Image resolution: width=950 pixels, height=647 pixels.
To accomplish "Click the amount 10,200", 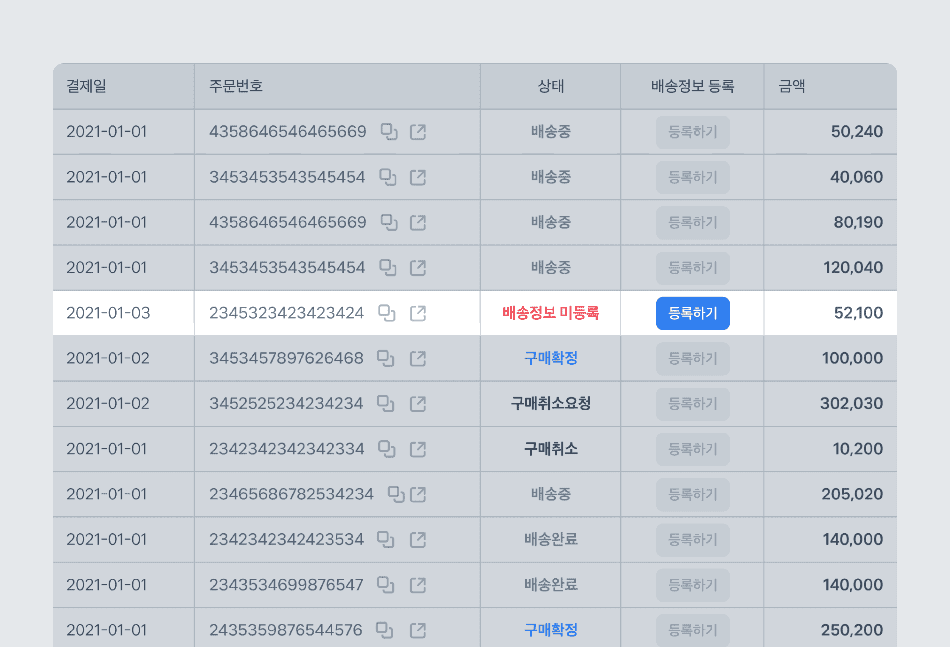I will click(857, 449).
